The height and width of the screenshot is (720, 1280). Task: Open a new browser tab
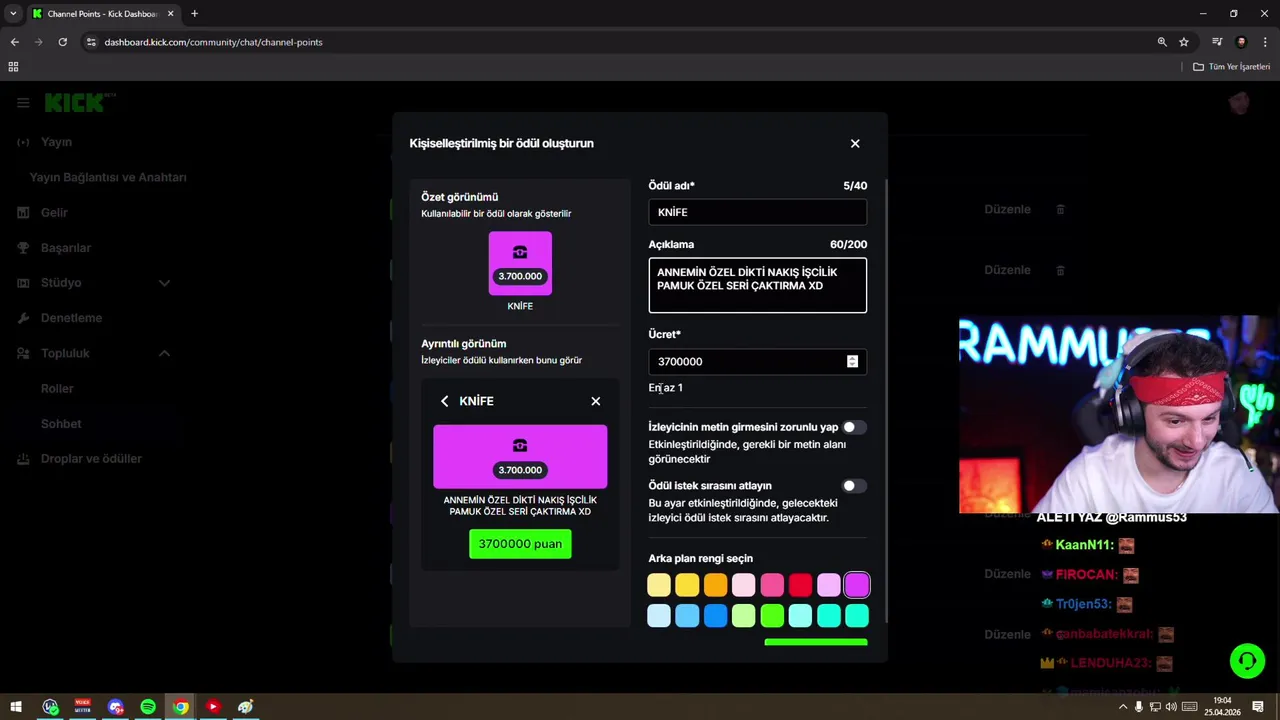(x=194, y=14)
